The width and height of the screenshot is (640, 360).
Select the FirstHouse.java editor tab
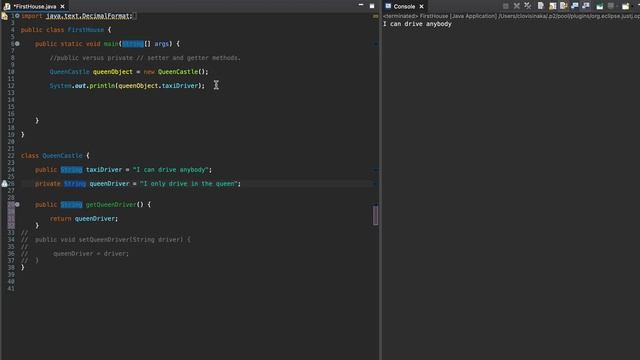pyautogui.click(x=35, y=7)
